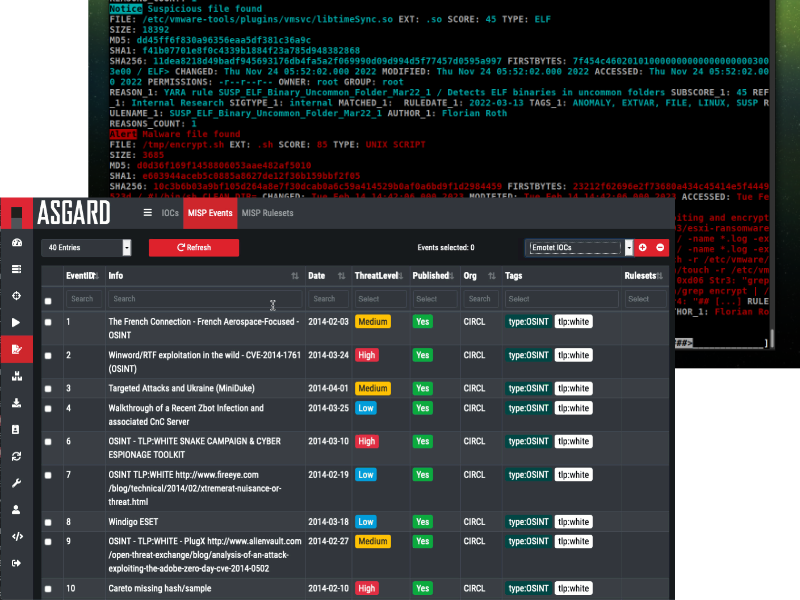
Task: Click the play icon in the sidebar
Action: click(x=16, y=322)
